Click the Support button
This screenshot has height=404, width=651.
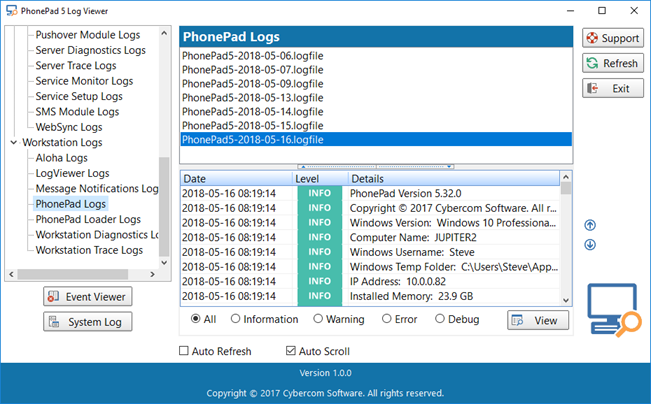[x=613, y=38]
